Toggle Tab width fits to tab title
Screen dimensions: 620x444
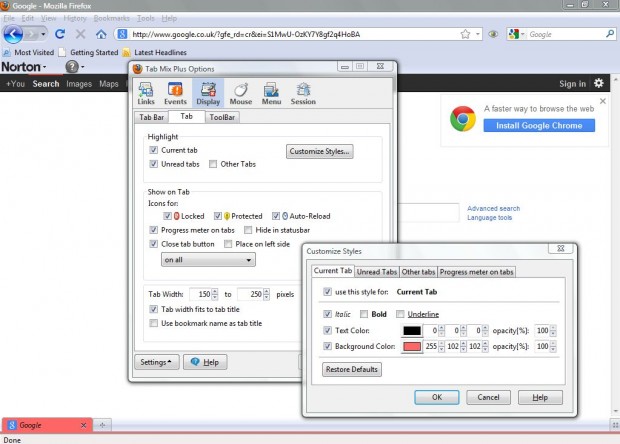point(153,310)
